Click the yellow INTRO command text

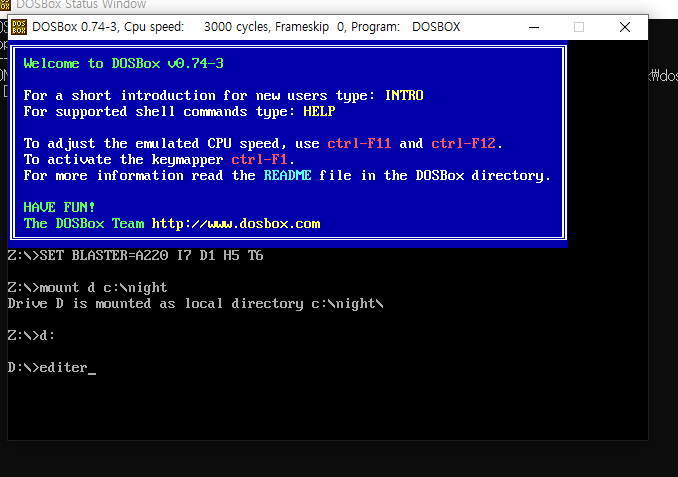(x=404, y=95)
